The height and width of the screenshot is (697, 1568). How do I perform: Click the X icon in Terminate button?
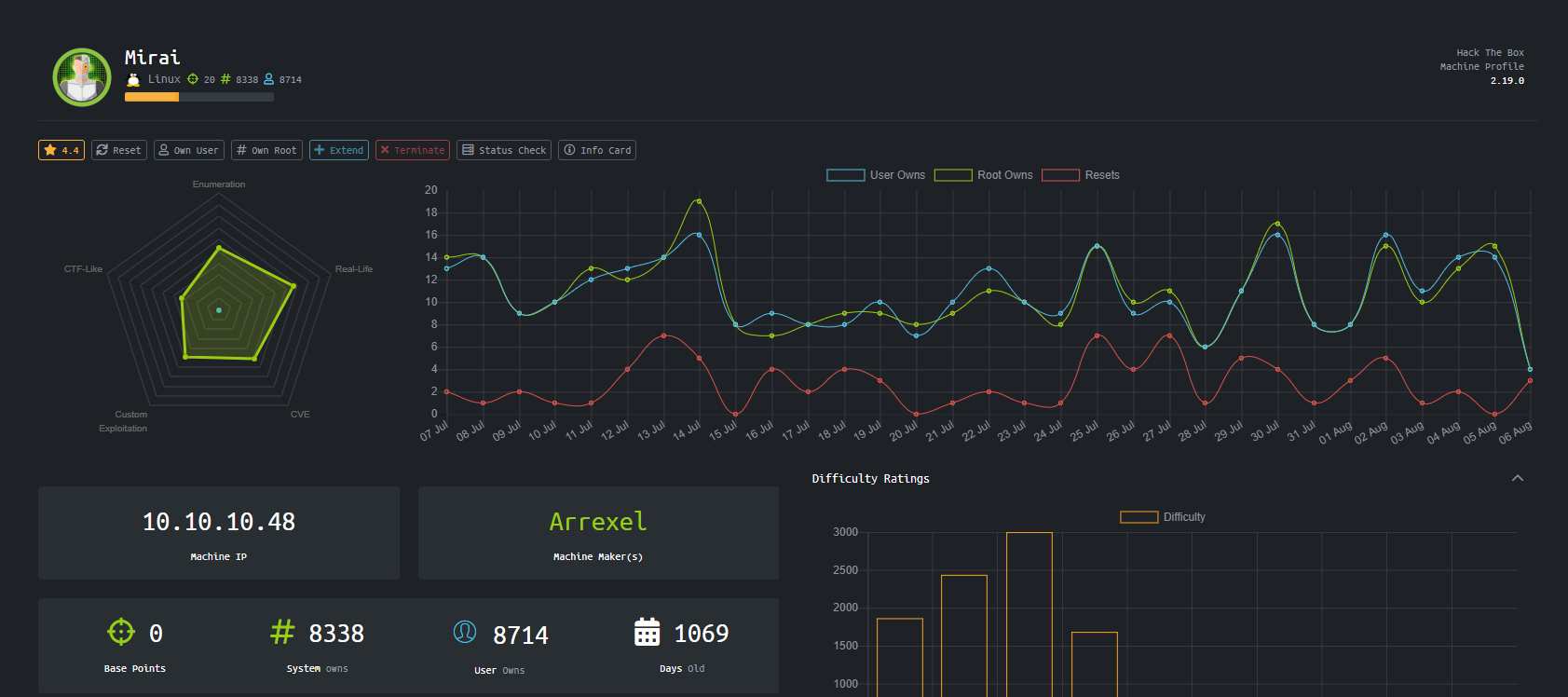[x=385, y=150]
